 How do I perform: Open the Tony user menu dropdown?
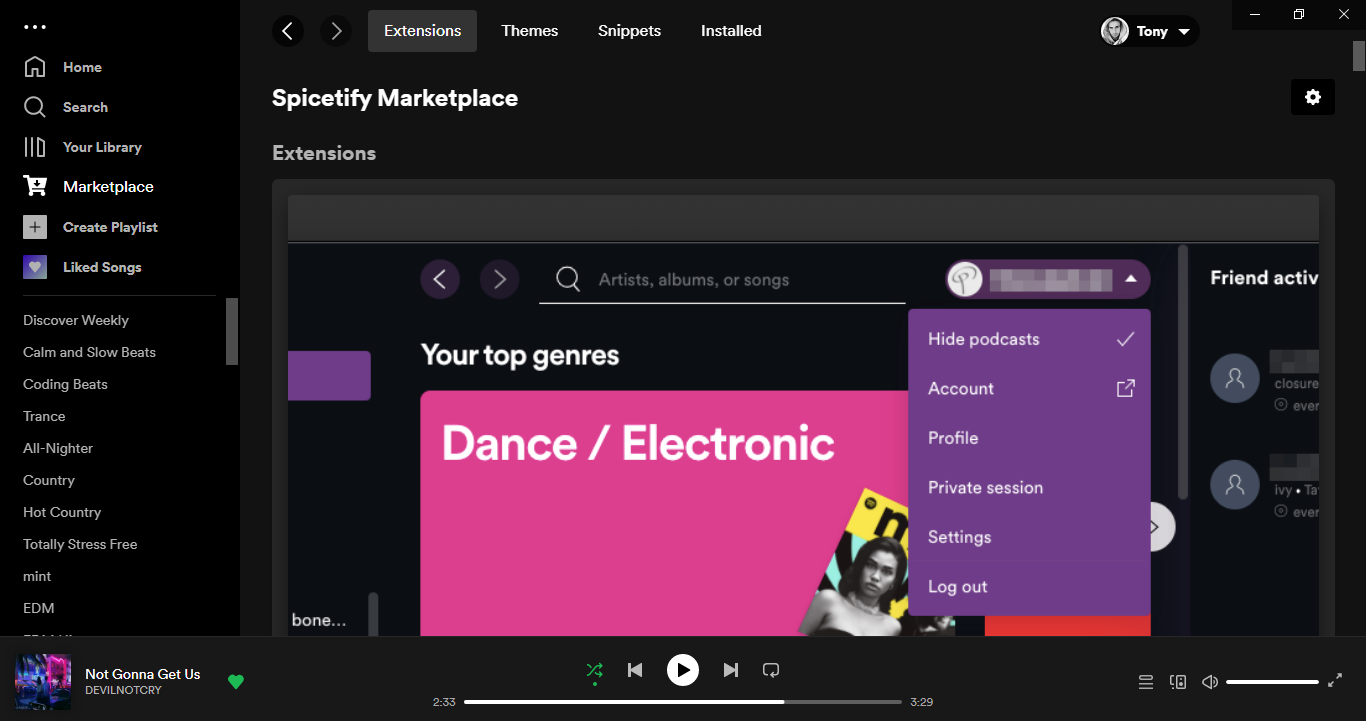click(x=1149, y=31)
